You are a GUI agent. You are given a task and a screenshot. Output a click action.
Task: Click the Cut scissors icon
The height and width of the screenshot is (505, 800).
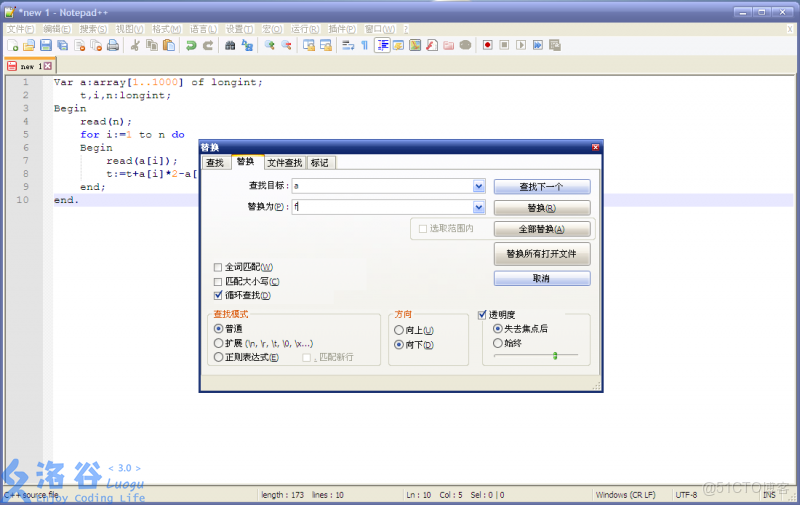coord(135,45)
